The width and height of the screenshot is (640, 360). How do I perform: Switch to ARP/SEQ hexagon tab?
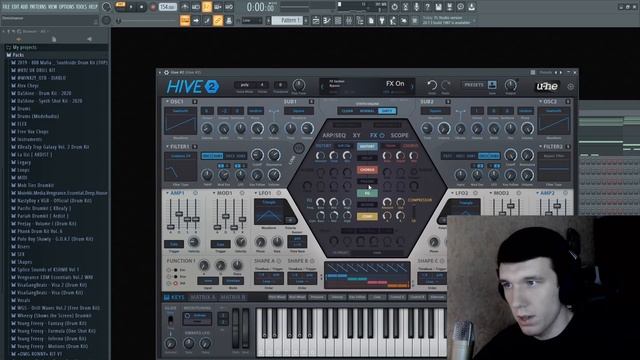click(334, 135)
